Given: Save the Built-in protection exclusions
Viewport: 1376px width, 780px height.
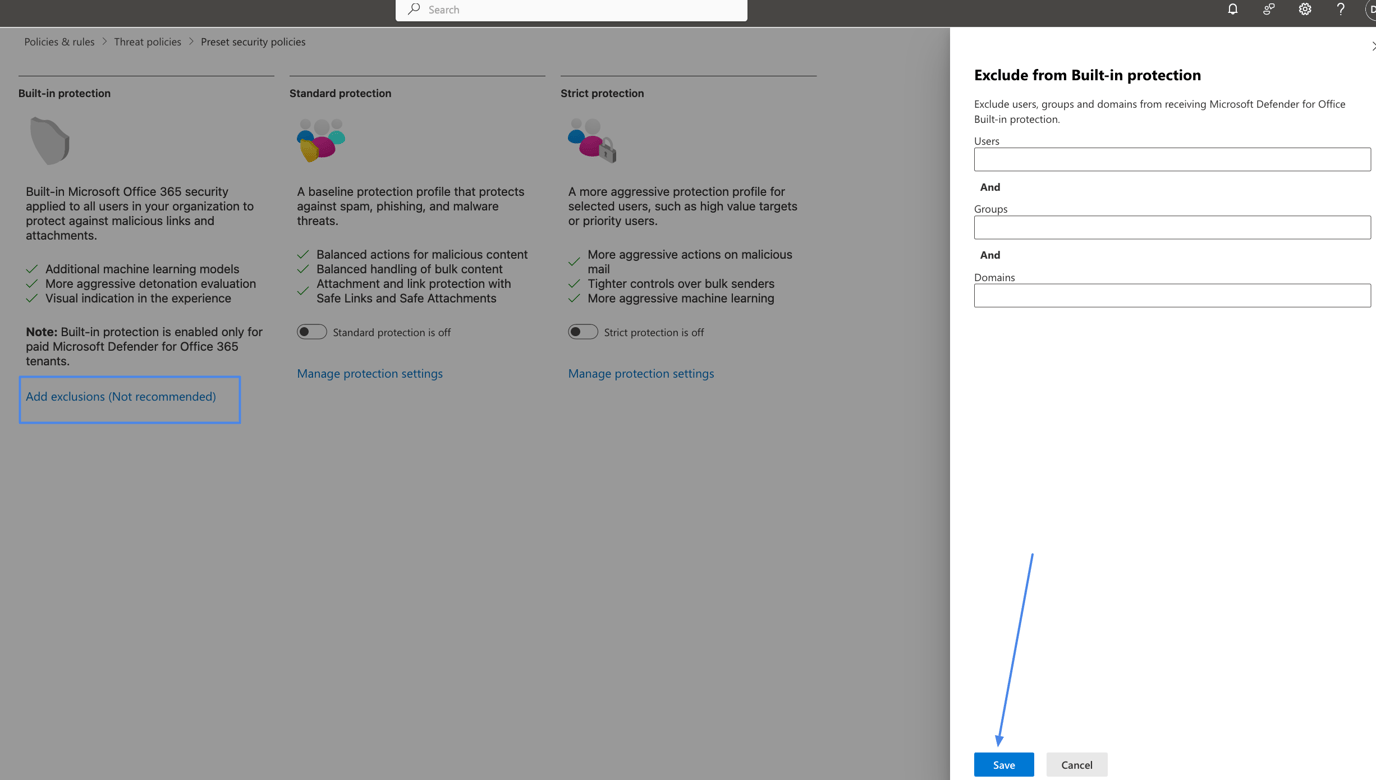Looking at the screenshot, I should tap(1004, 763).
